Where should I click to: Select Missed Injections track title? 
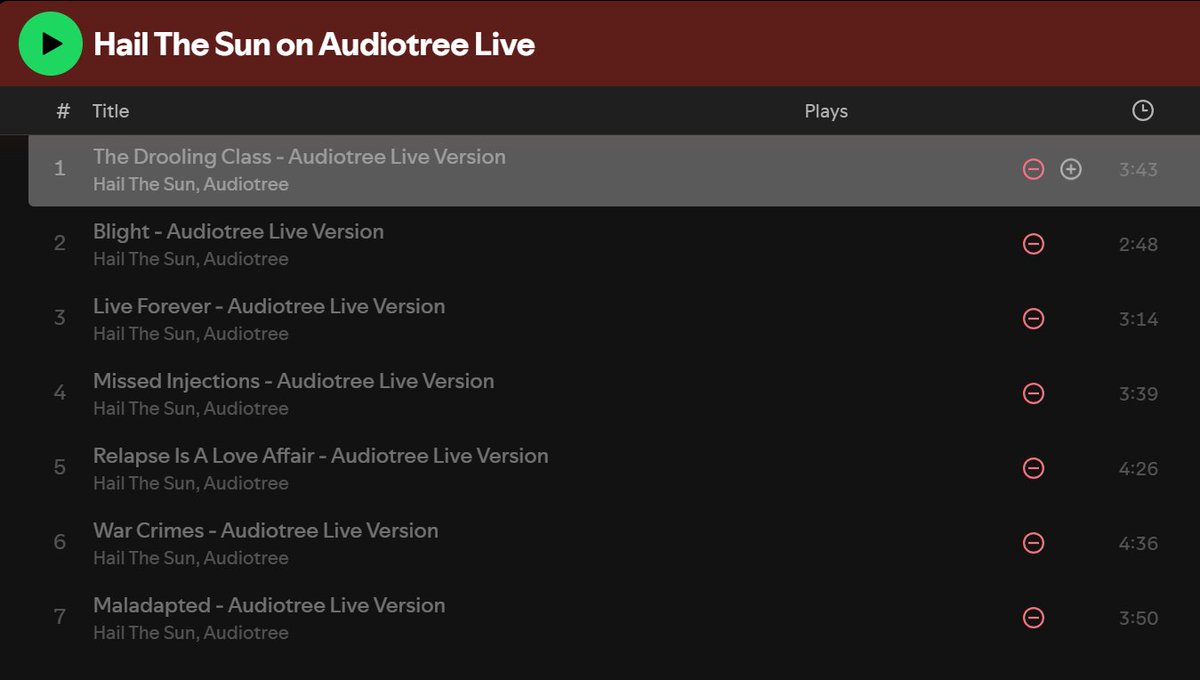pos(293,381)
